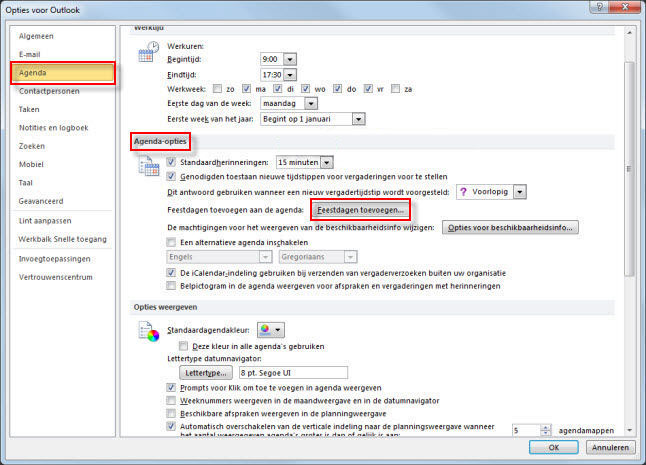The width and height of the screenshot is (646, 465).
Task: Open Lint aanpassen category
Action: pyautogui.click(x=45, y=221)
